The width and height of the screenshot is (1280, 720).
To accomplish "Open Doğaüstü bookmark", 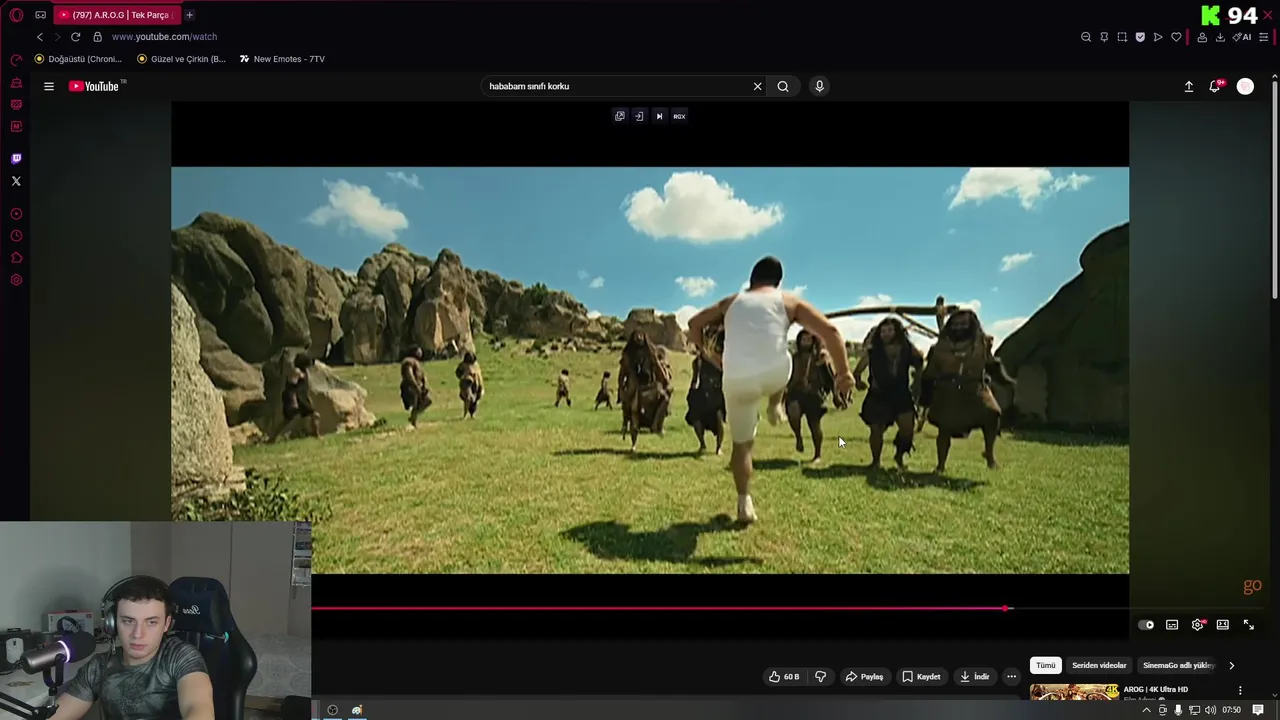I will [x=78, y=59].
